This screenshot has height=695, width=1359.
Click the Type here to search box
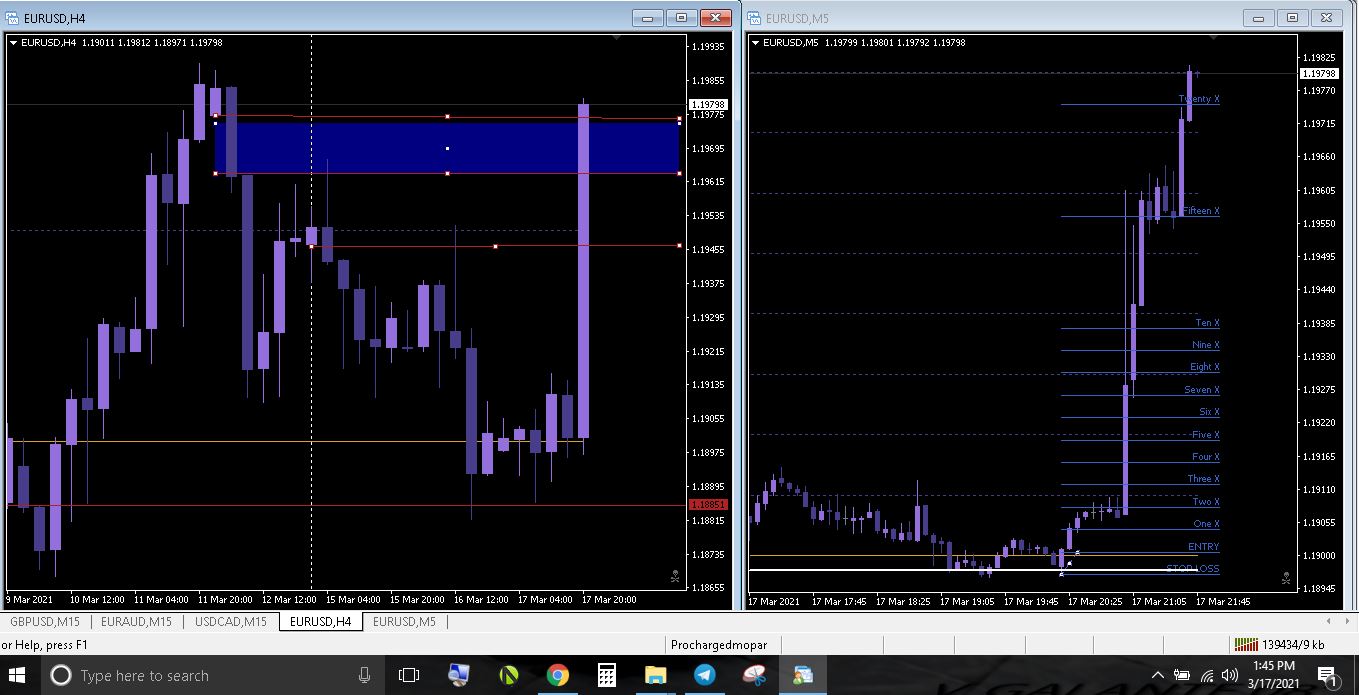coord(213,676)
